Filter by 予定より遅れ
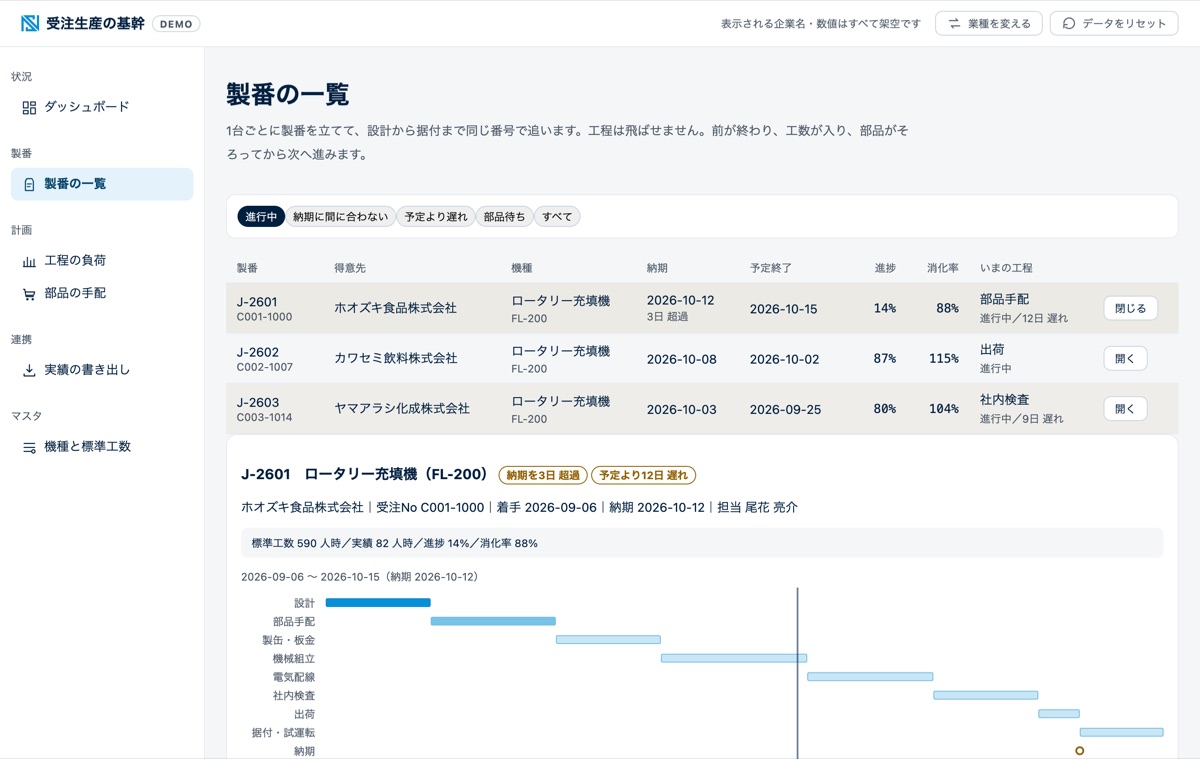The width and height of the screenshot is (1200, 759). coord(434,216)
